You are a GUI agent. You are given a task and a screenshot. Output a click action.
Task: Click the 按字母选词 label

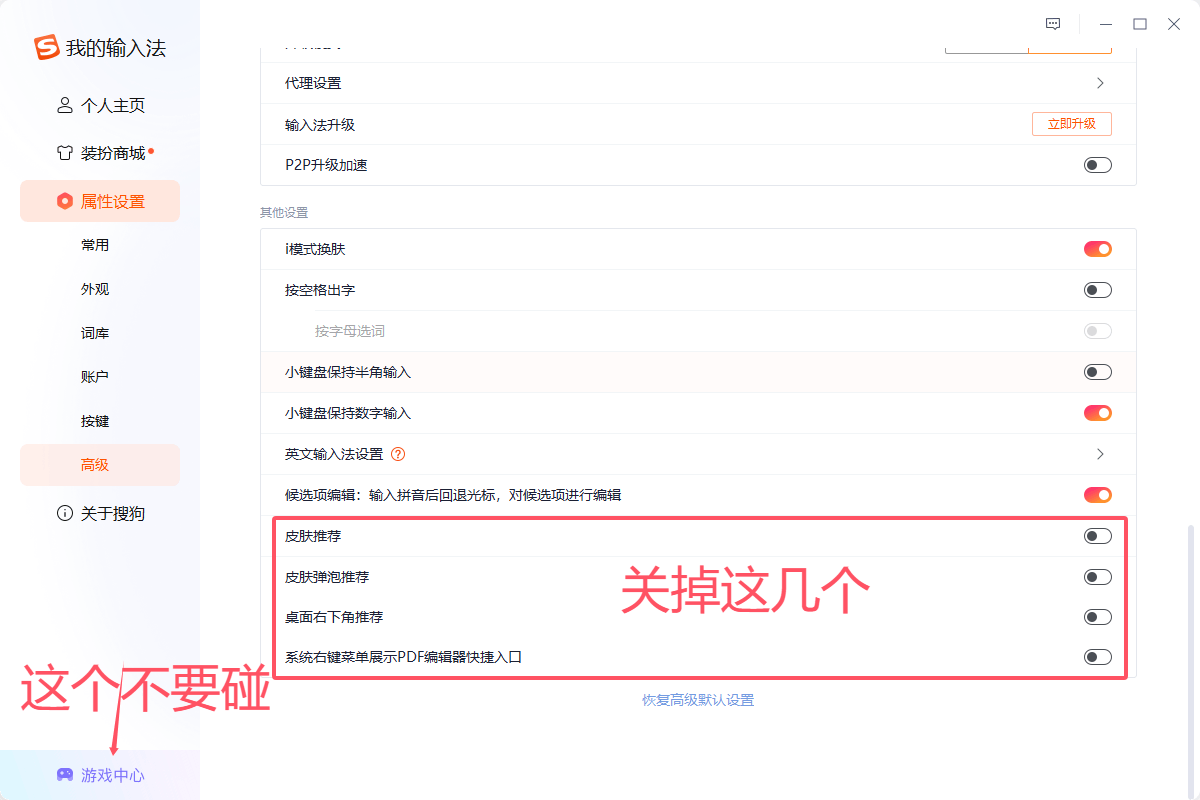click(350, 331)
